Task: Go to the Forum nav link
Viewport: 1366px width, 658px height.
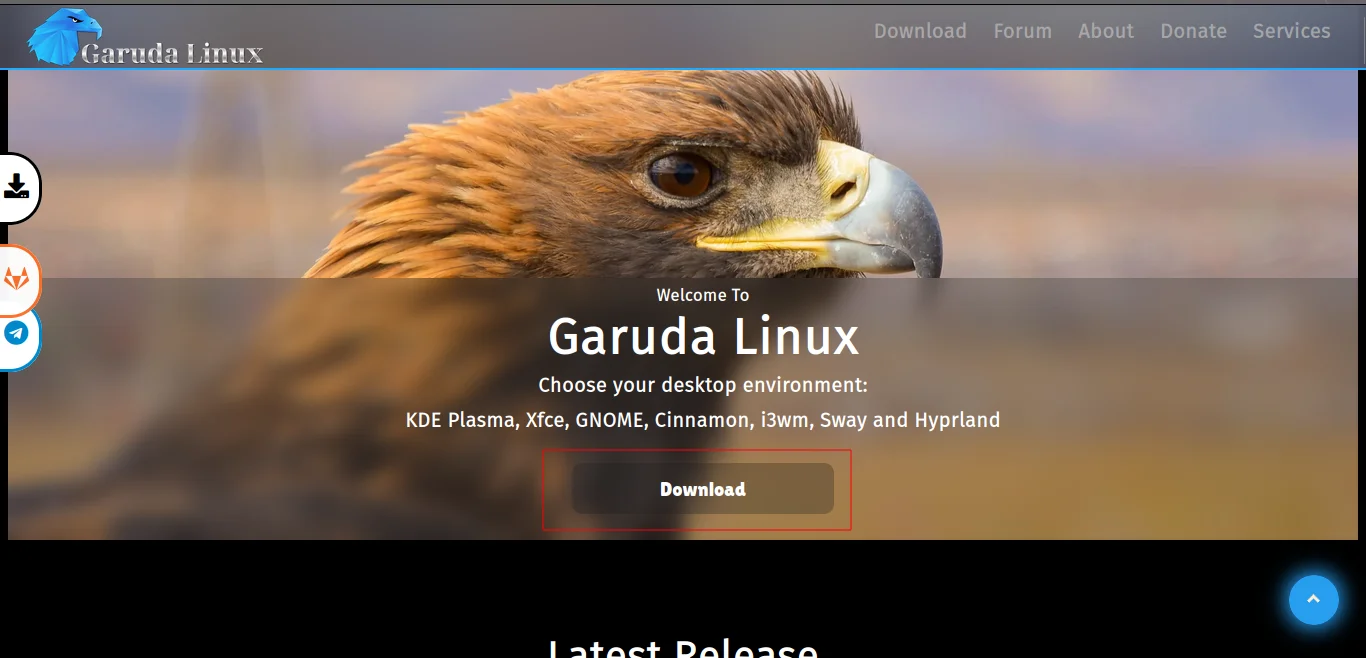Action: (x=1022, y=31)
